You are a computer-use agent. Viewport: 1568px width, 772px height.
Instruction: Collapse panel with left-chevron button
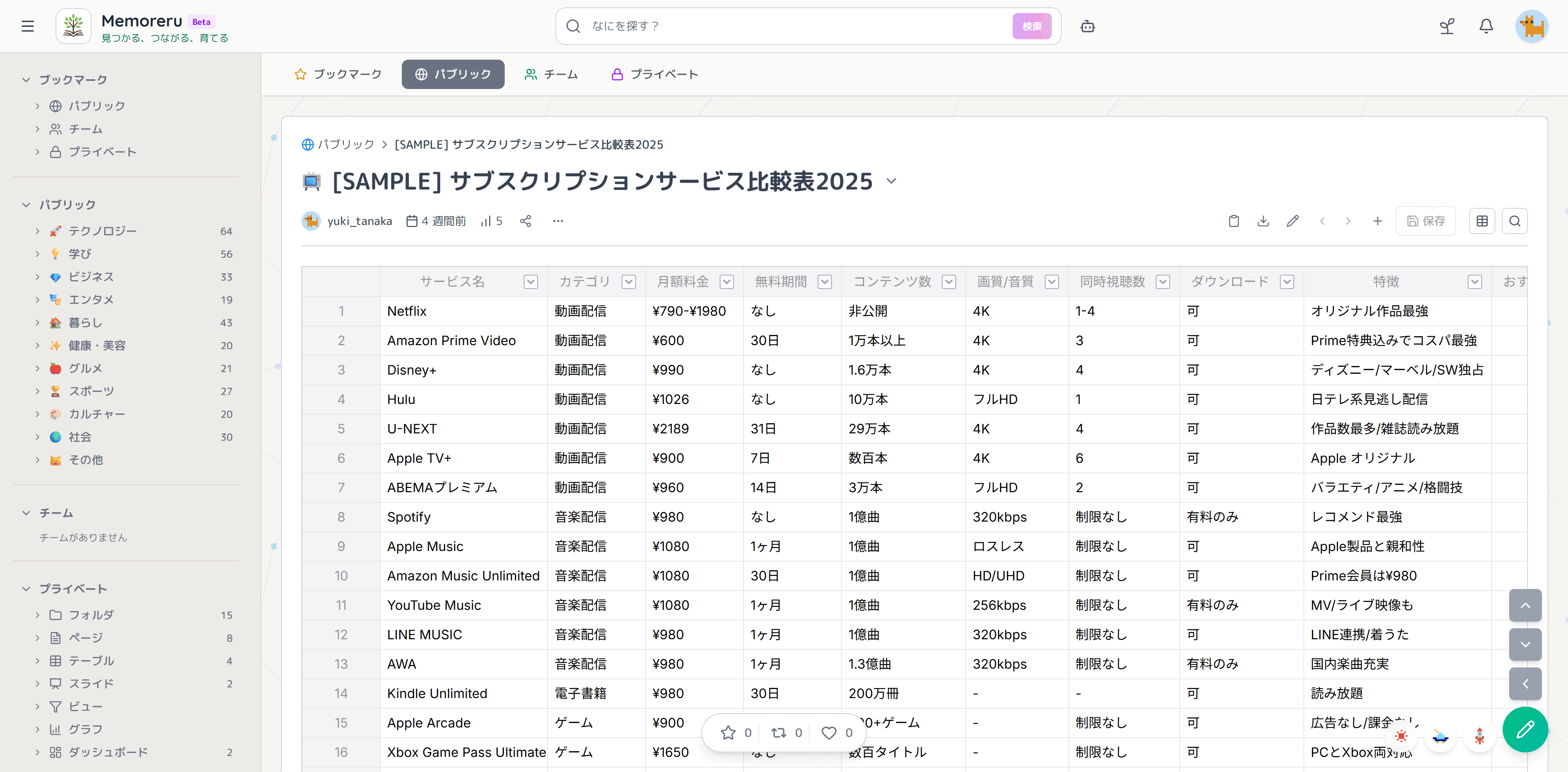[x=1525, y=684]
